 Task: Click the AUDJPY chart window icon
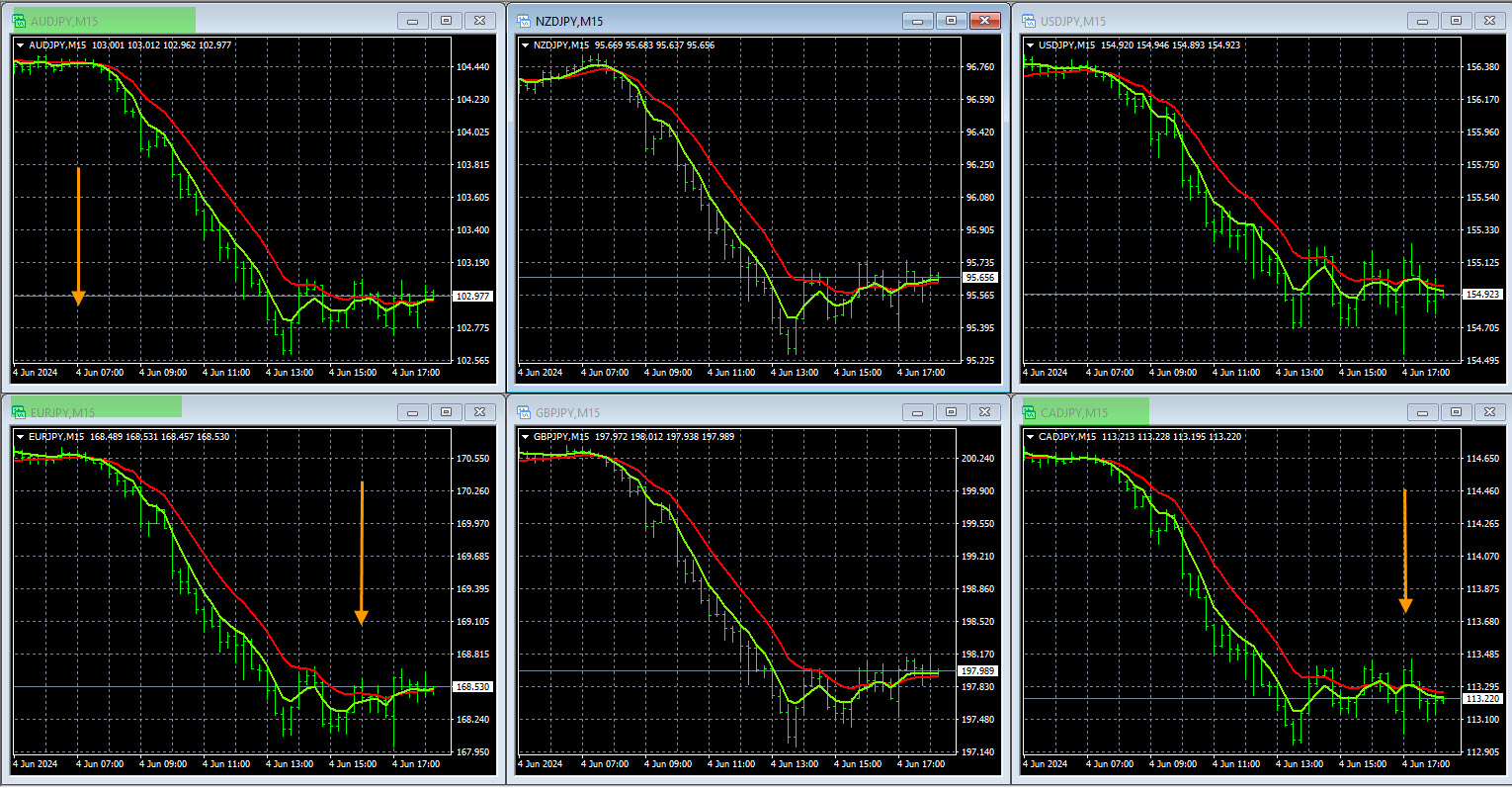coord(18,21)
